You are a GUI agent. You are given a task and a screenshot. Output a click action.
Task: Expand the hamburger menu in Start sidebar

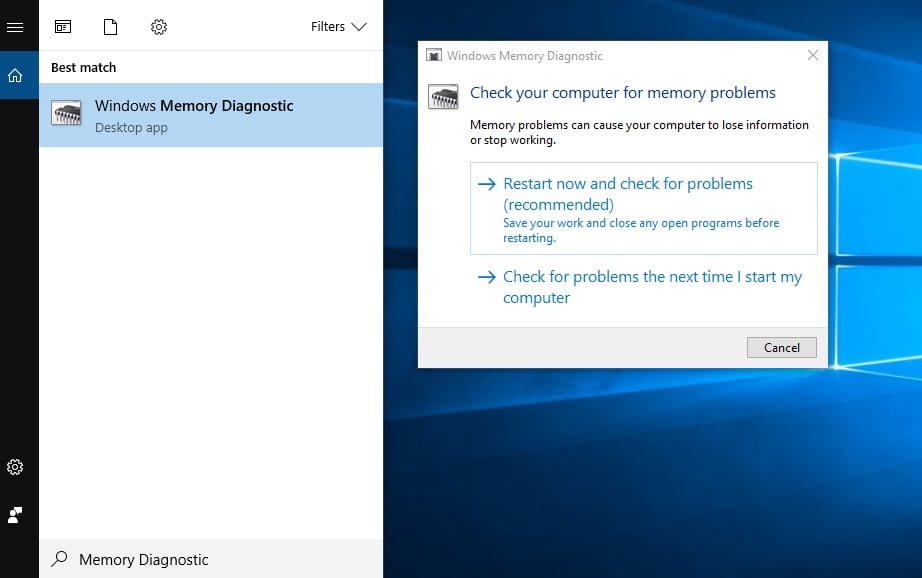click(x=15, y=27)
